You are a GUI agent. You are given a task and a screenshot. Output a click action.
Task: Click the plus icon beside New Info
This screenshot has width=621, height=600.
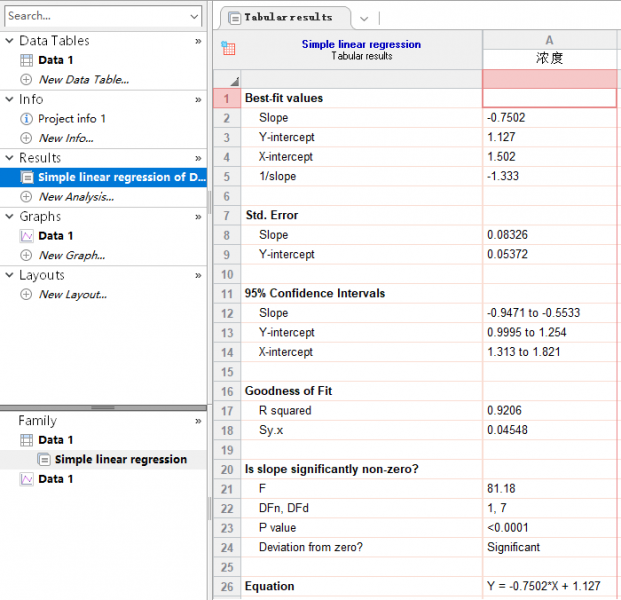[26, 138]
